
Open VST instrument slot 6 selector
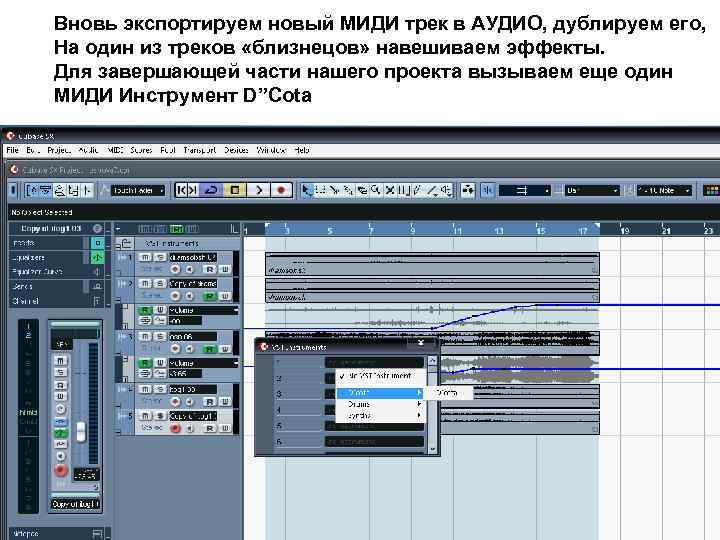pyautogui.click(x=374, y=442)
